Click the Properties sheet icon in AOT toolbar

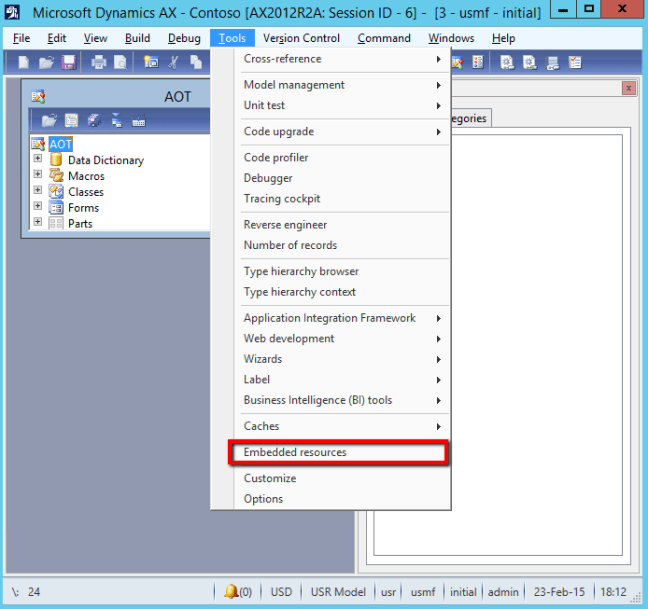click(71, 121)
